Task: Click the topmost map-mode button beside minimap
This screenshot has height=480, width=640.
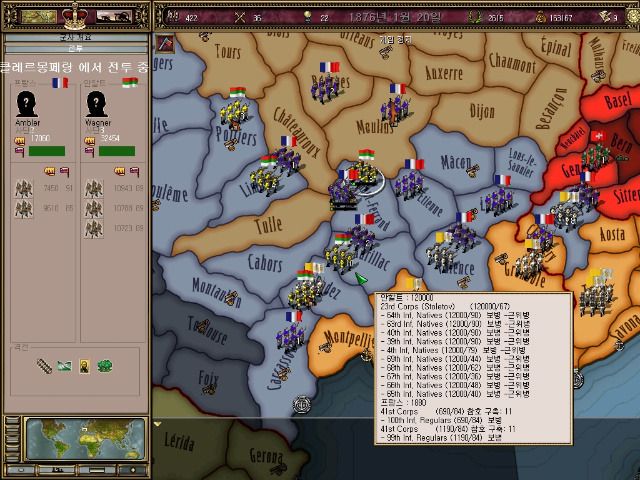Action: click(12, 420)
